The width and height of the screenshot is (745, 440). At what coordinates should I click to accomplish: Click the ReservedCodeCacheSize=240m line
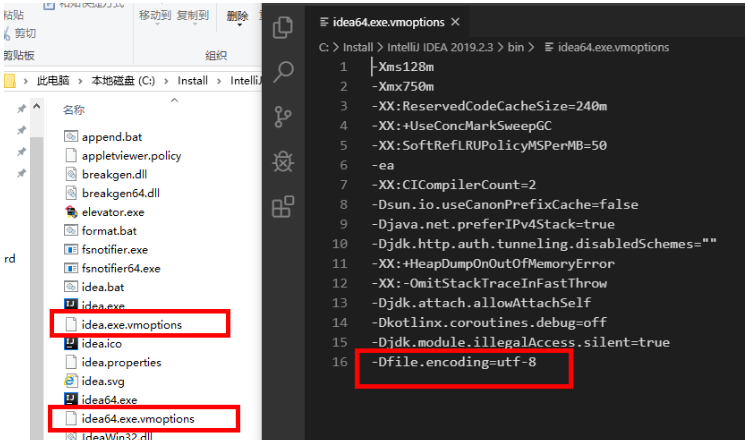click(489, 106)
